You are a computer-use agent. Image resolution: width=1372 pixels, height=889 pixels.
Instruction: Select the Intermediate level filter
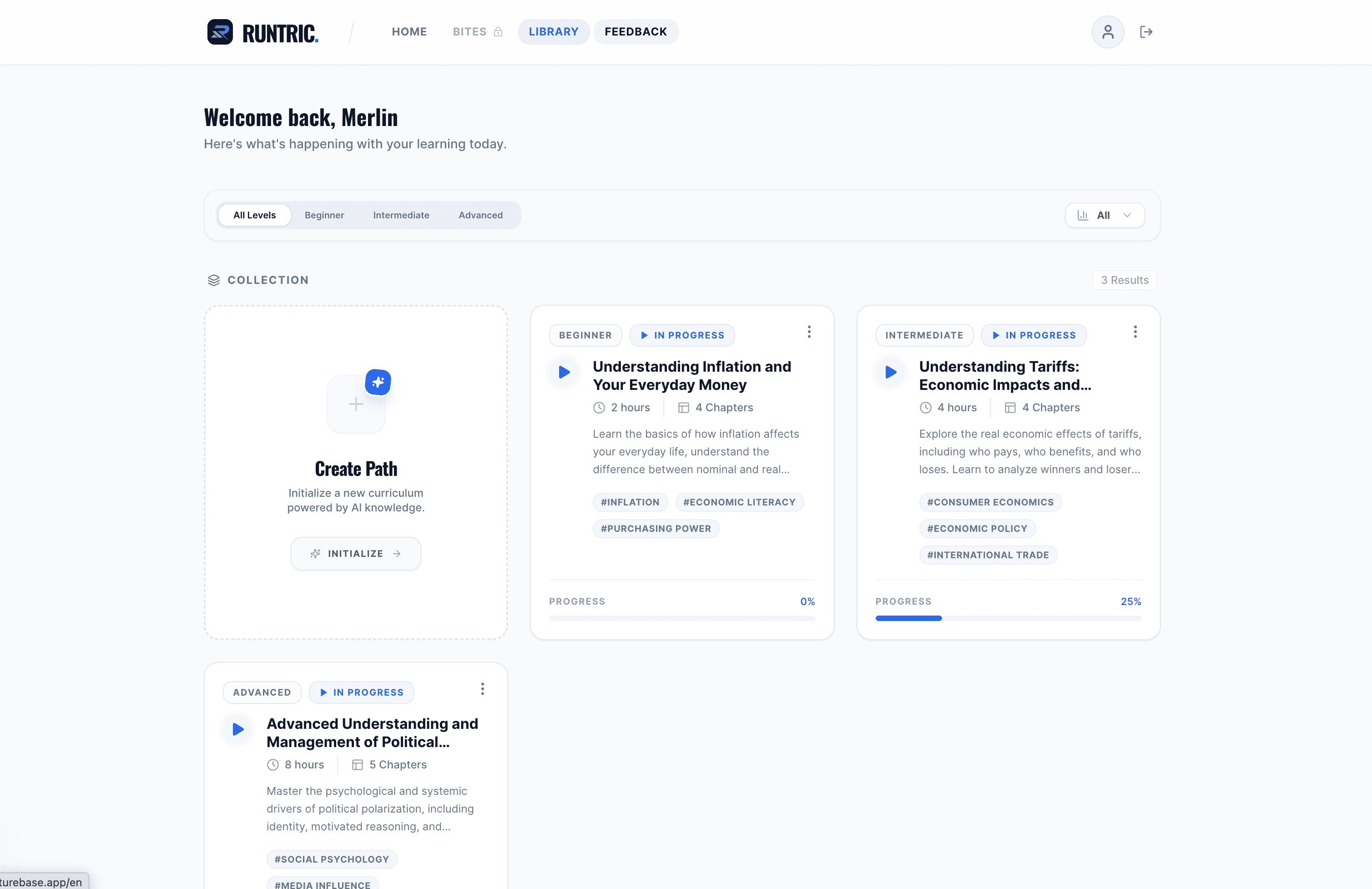click(x=401, y=214)
